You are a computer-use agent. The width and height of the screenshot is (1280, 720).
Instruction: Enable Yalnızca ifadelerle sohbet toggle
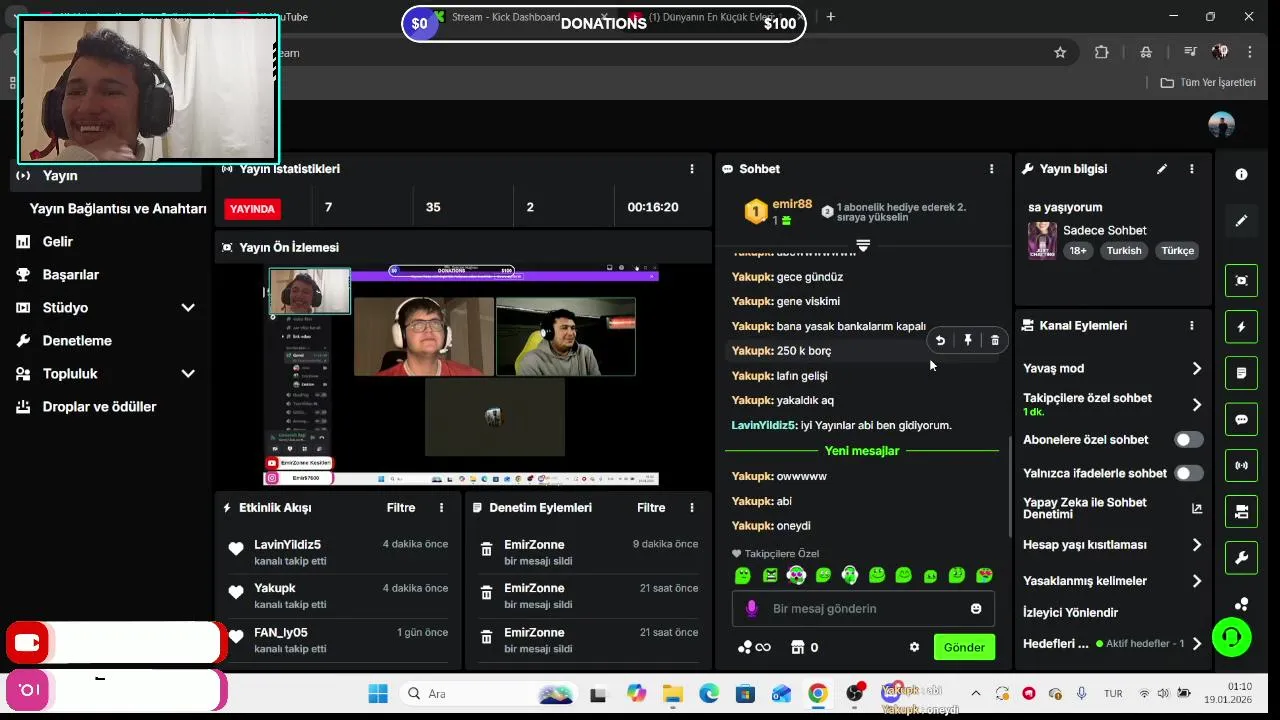point(1188,473)
